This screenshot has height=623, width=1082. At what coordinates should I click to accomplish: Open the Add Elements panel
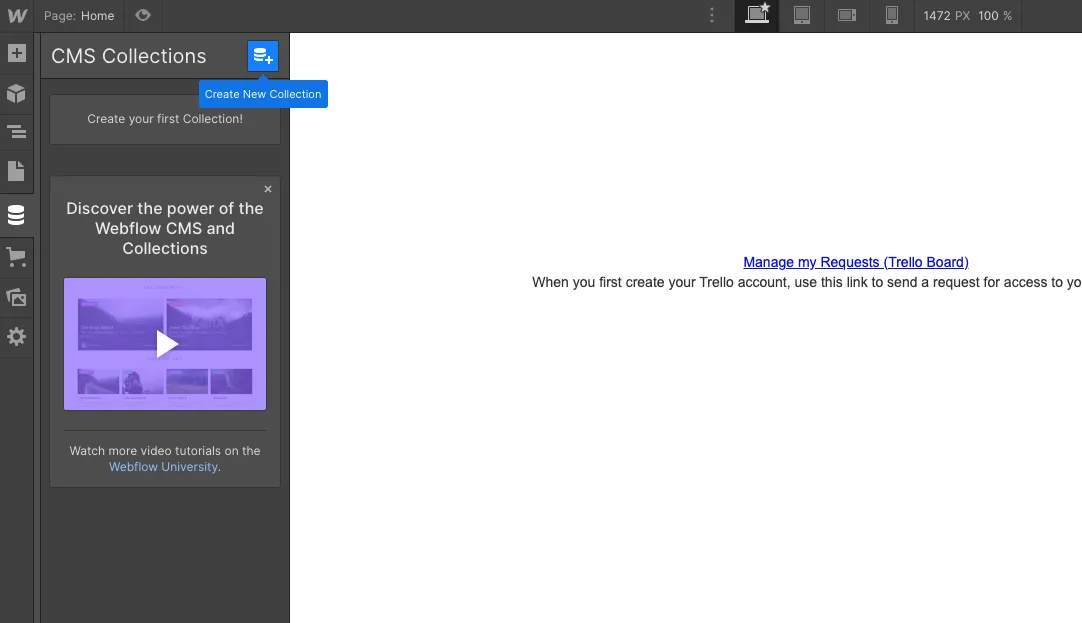tap(17, 53)
